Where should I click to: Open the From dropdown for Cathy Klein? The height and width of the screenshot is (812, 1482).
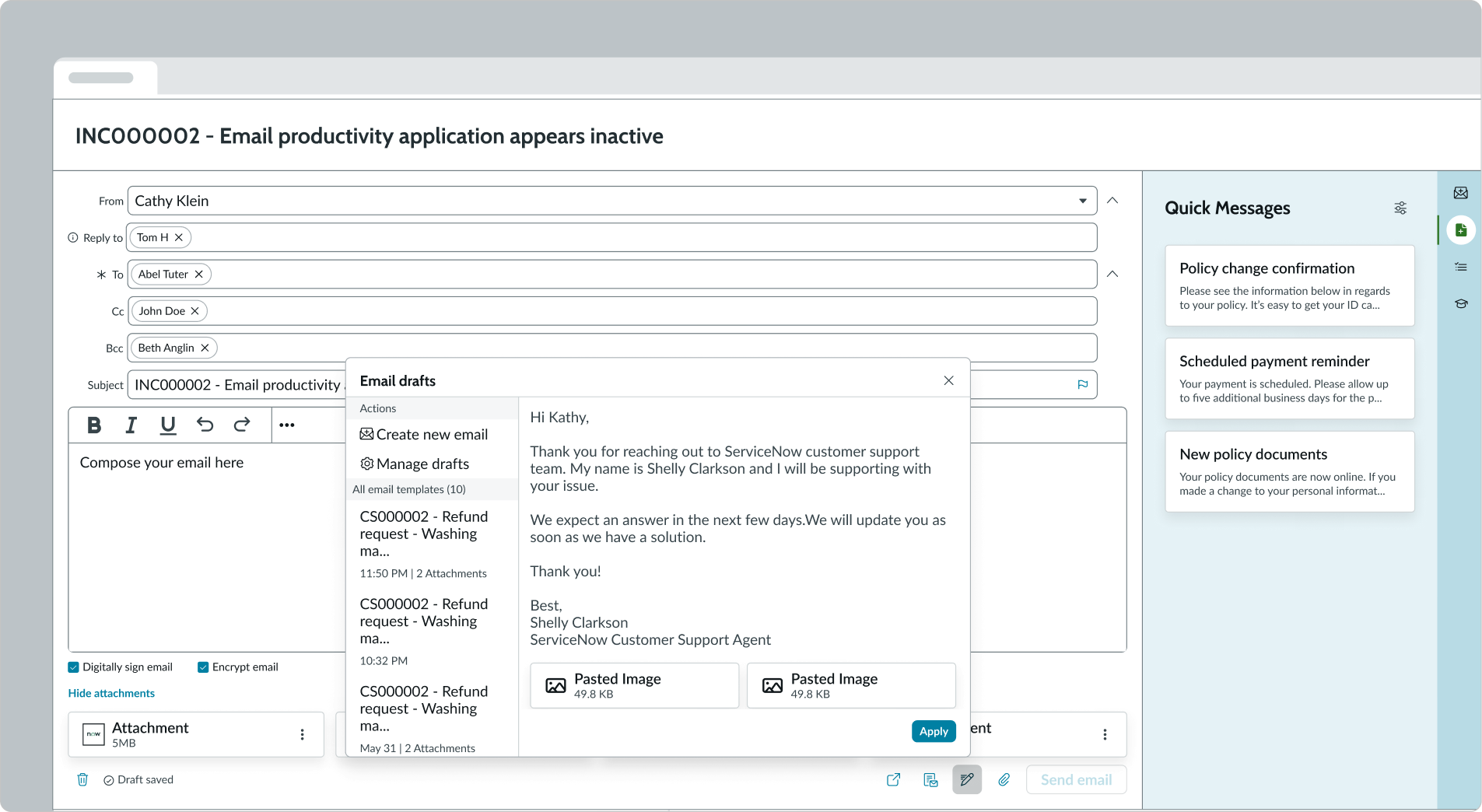tap(1082, 201)
